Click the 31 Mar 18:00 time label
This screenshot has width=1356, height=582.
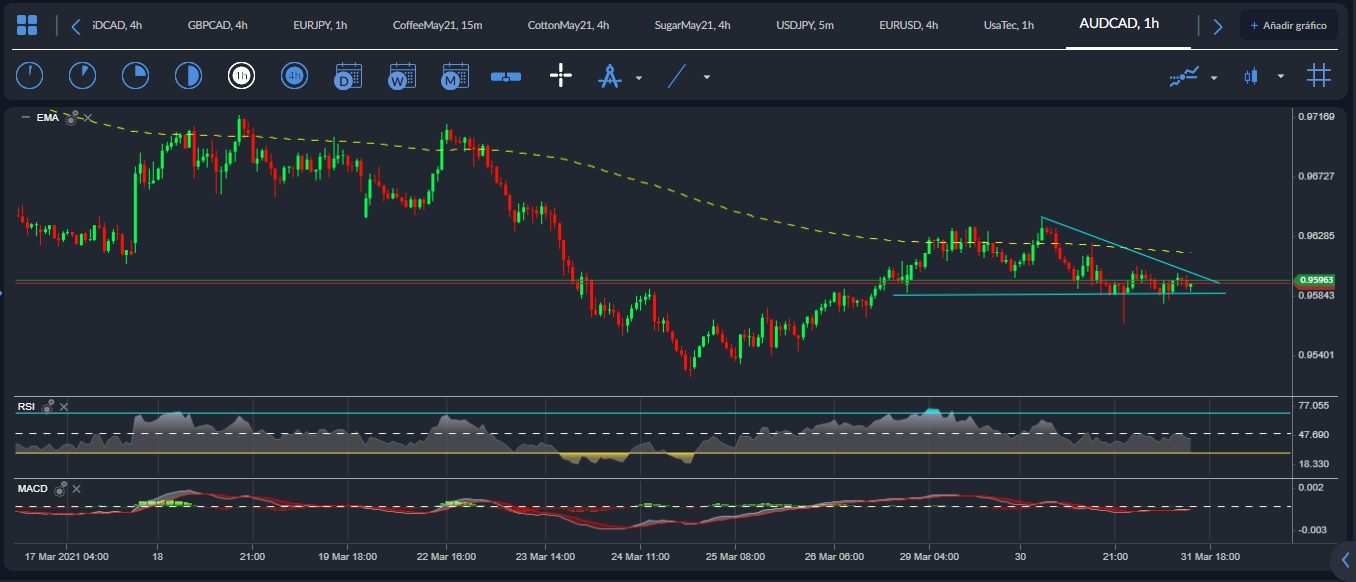click(1211, 555)
